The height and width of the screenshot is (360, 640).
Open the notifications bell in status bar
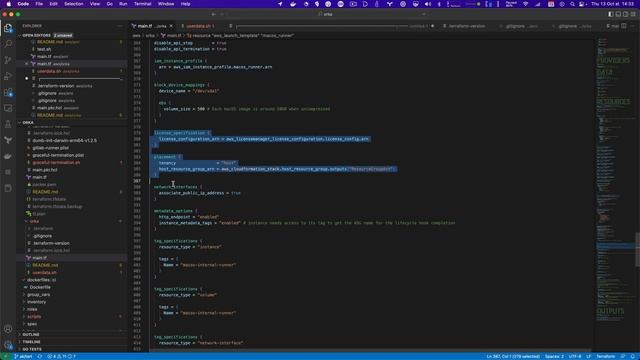tap(633, 356)
